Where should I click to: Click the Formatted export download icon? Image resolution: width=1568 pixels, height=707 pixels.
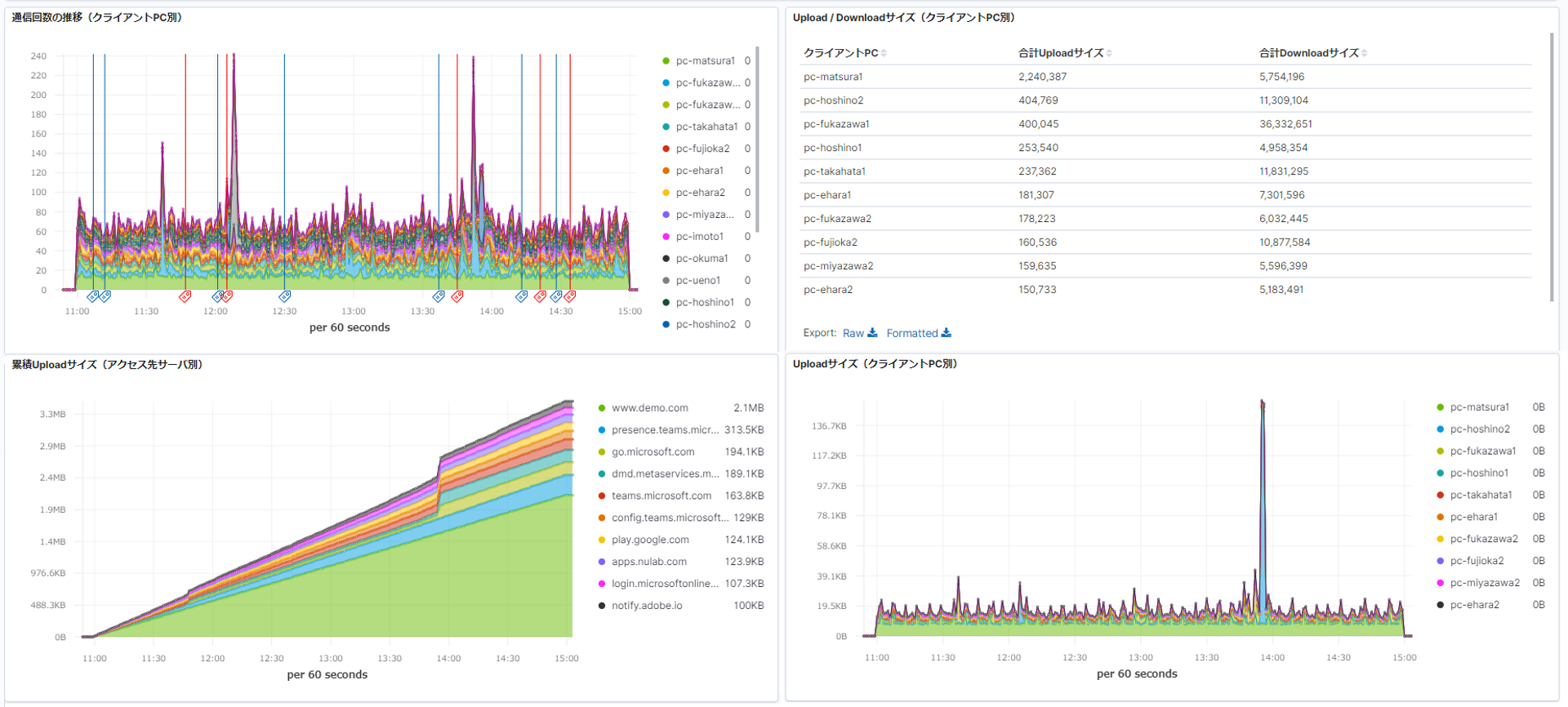[x=946, y=333]
